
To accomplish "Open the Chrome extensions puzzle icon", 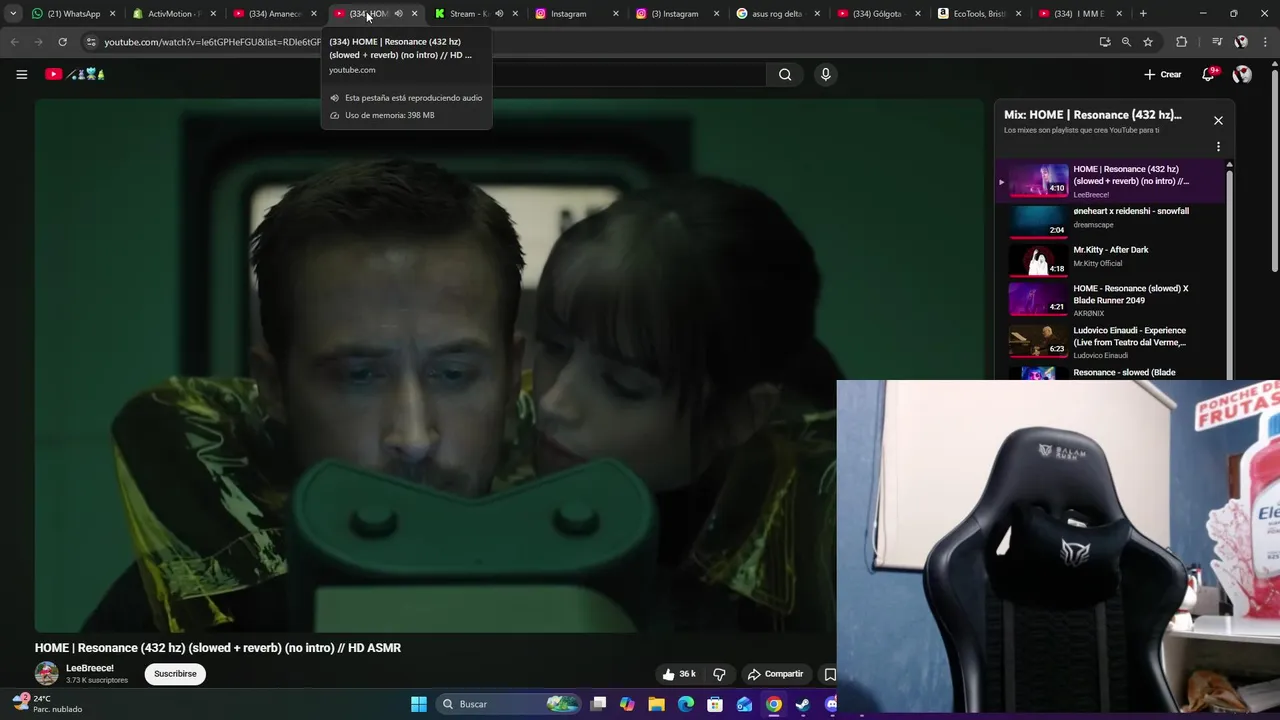I will pyautogui.click(x=1182, y=42).
